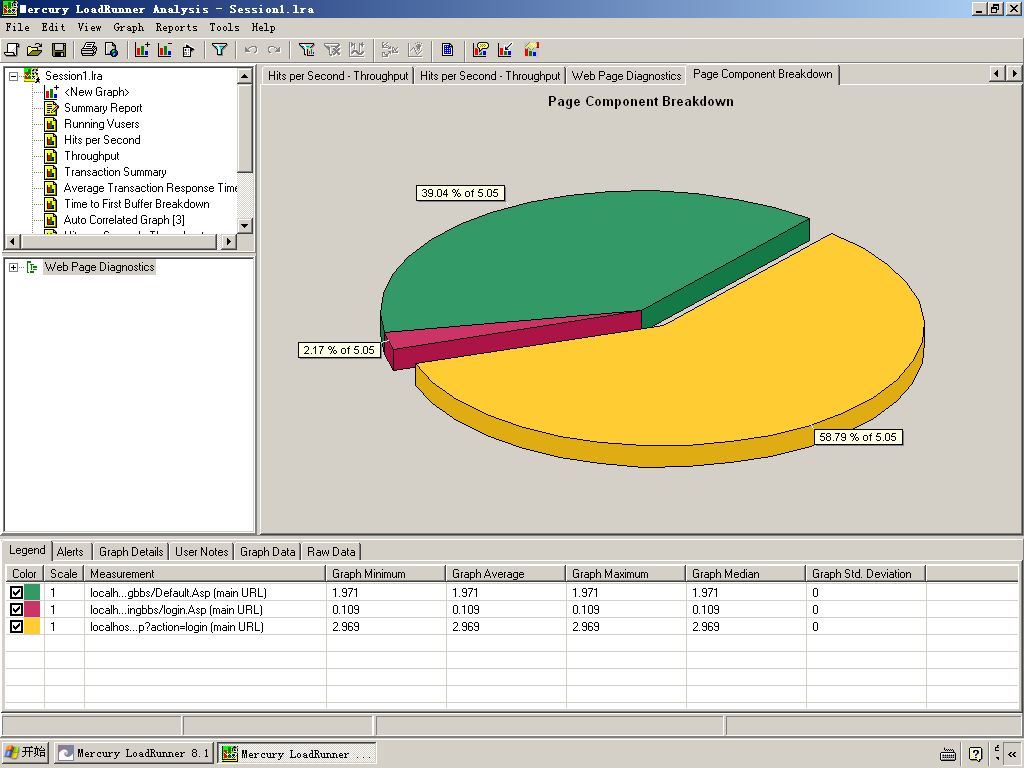Click the Graph Average column header

pos(505,573)
